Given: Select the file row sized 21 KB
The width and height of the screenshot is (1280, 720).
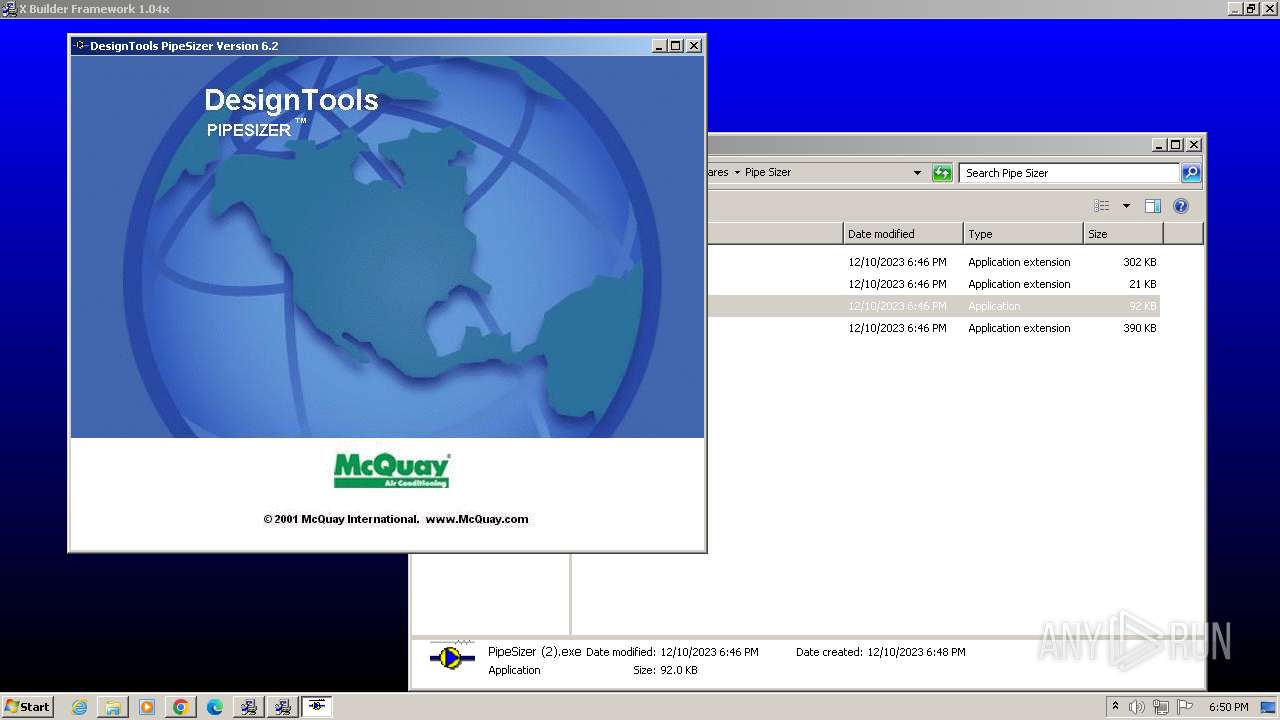Looking at the screenshot, I should 934,284.
